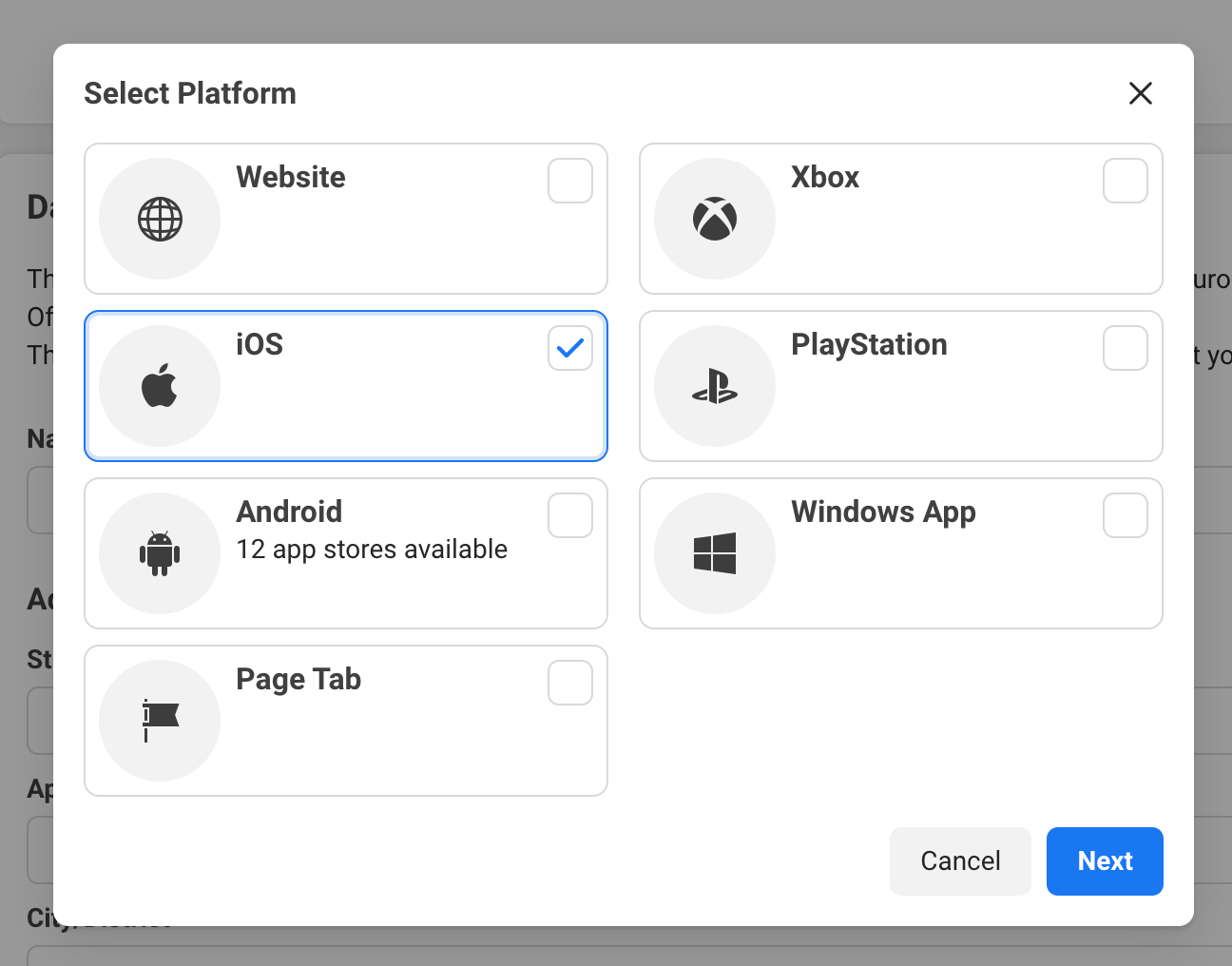The width and height of the screenshot is (1232, 966).
Task: Pick the Windows App label
Action: (x=883, y=512)
